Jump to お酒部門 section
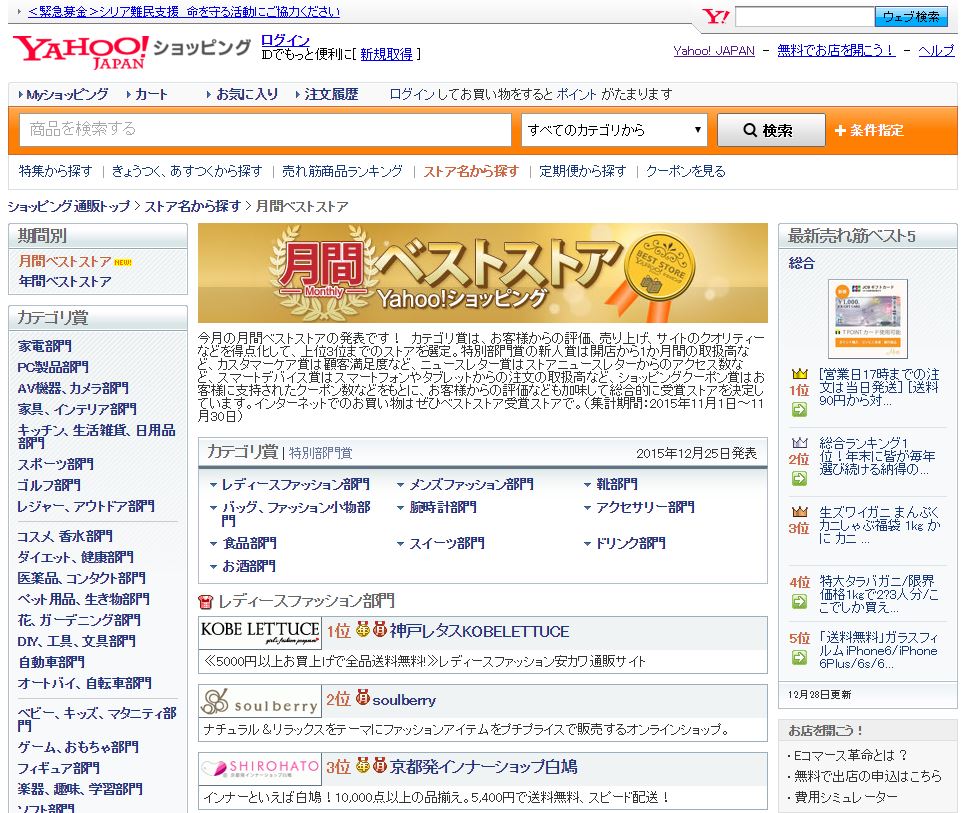 click(x=249, y=566)
